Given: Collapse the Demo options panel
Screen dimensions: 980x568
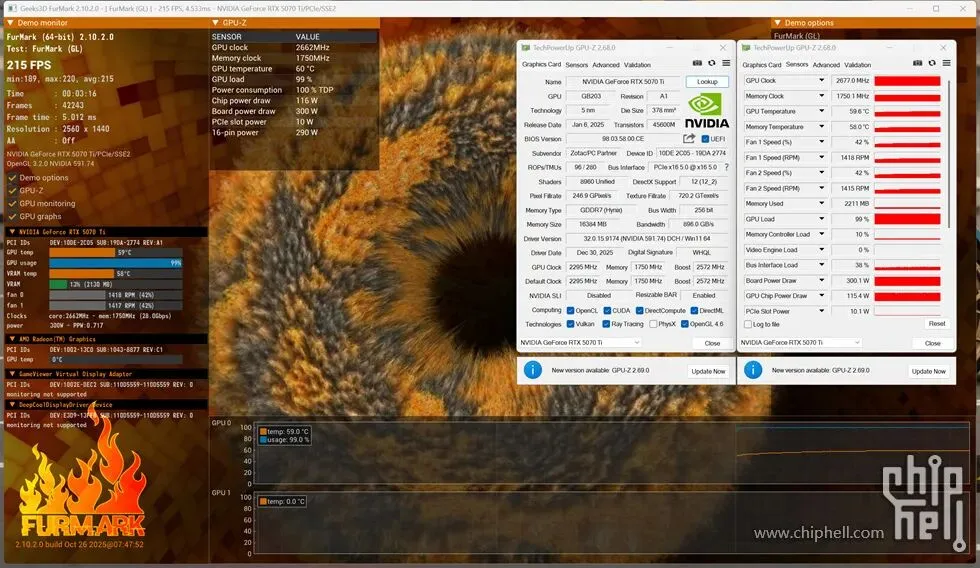Looking at the screenshot, I should pyautogui.click(x=778, y=22).
